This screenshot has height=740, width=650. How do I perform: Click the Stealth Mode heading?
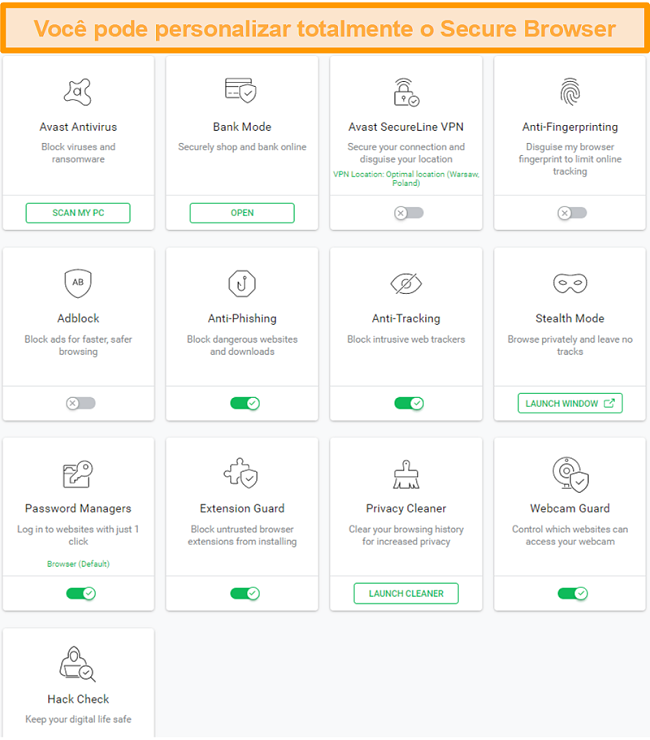tap(570, 319)
